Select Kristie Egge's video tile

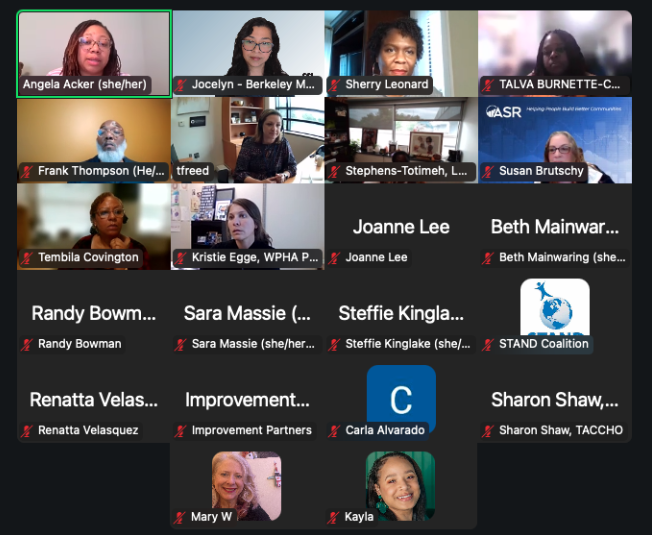click(248, 227)
